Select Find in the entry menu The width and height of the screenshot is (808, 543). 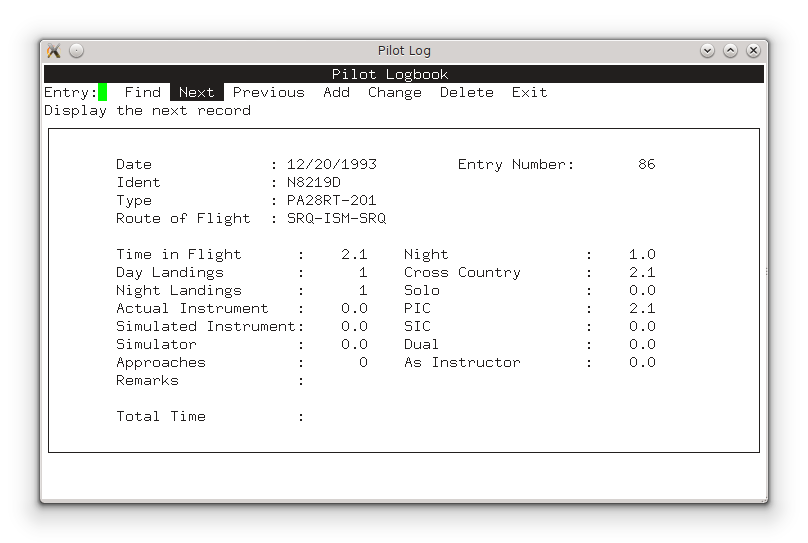[142, 92]
